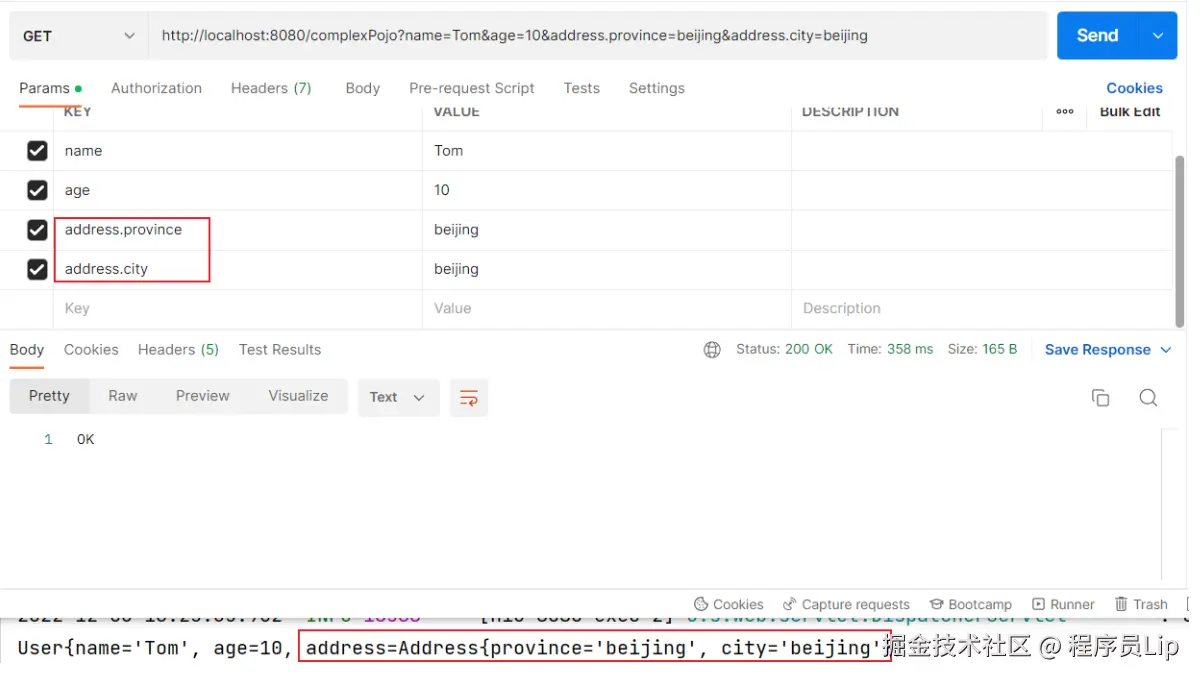Select the Preview view
Viewport: 1200px width, 681px height.
pos(203,396)
